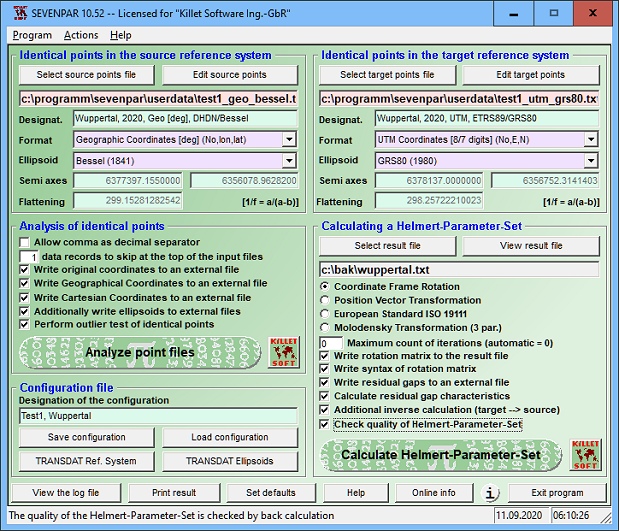Click Load configuration button

pos(230,437)
